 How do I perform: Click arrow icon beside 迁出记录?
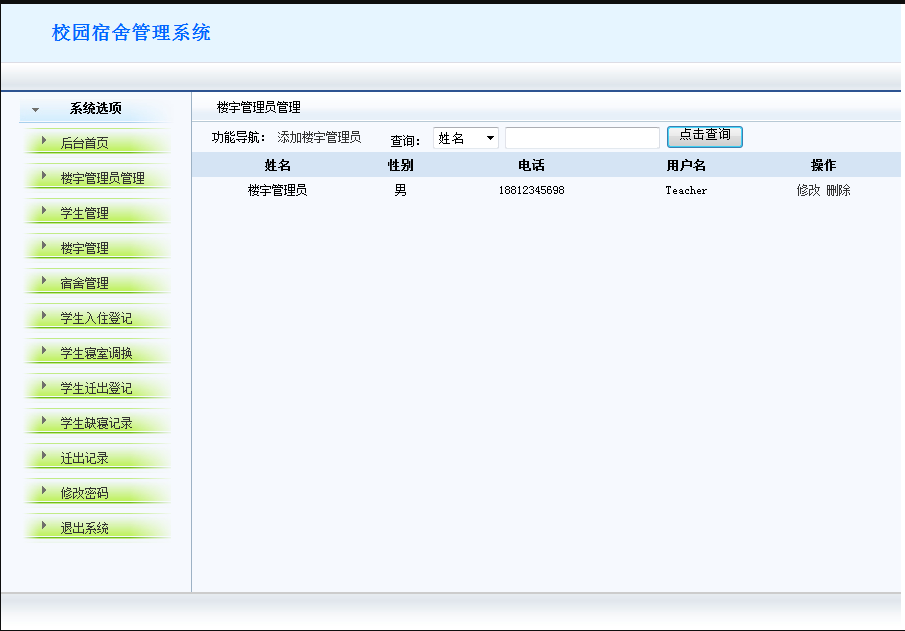click(44, 457)
